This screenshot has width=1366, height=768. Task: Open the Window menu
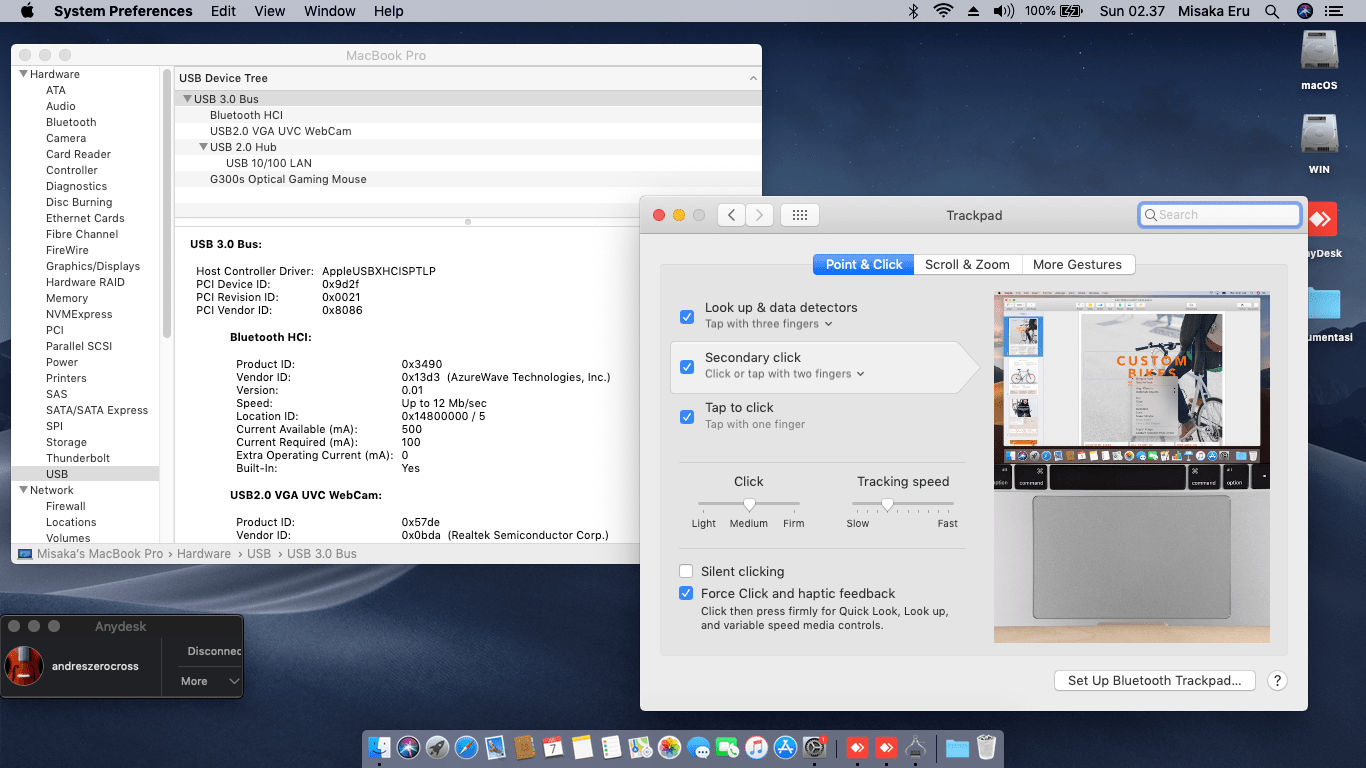click(330, 11)
